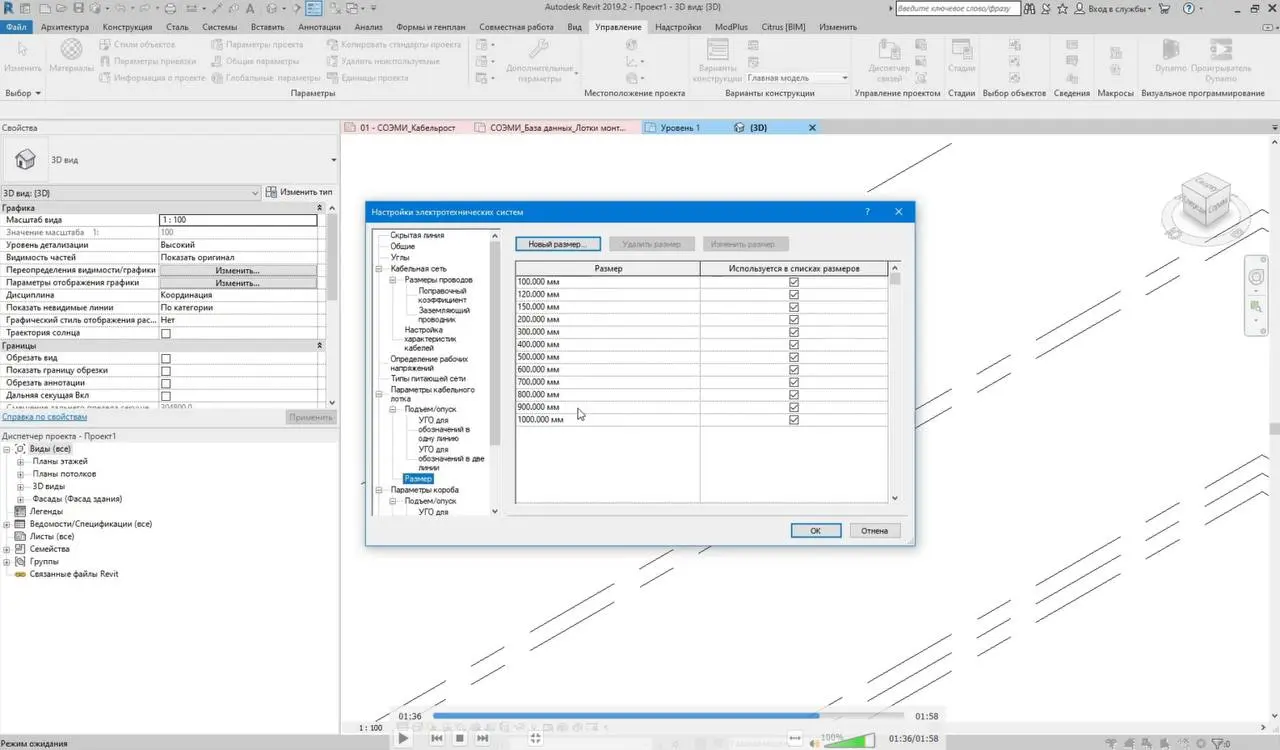
Task: Enable Показать границу обрезки checkbox
Action: (x=166, y=371)
